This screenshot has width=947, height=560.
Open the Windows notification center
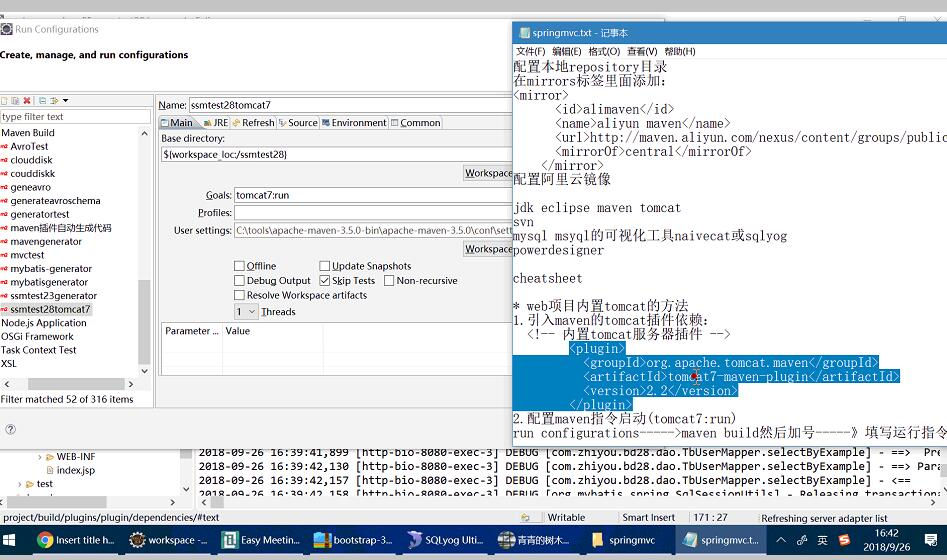[931, 539]
